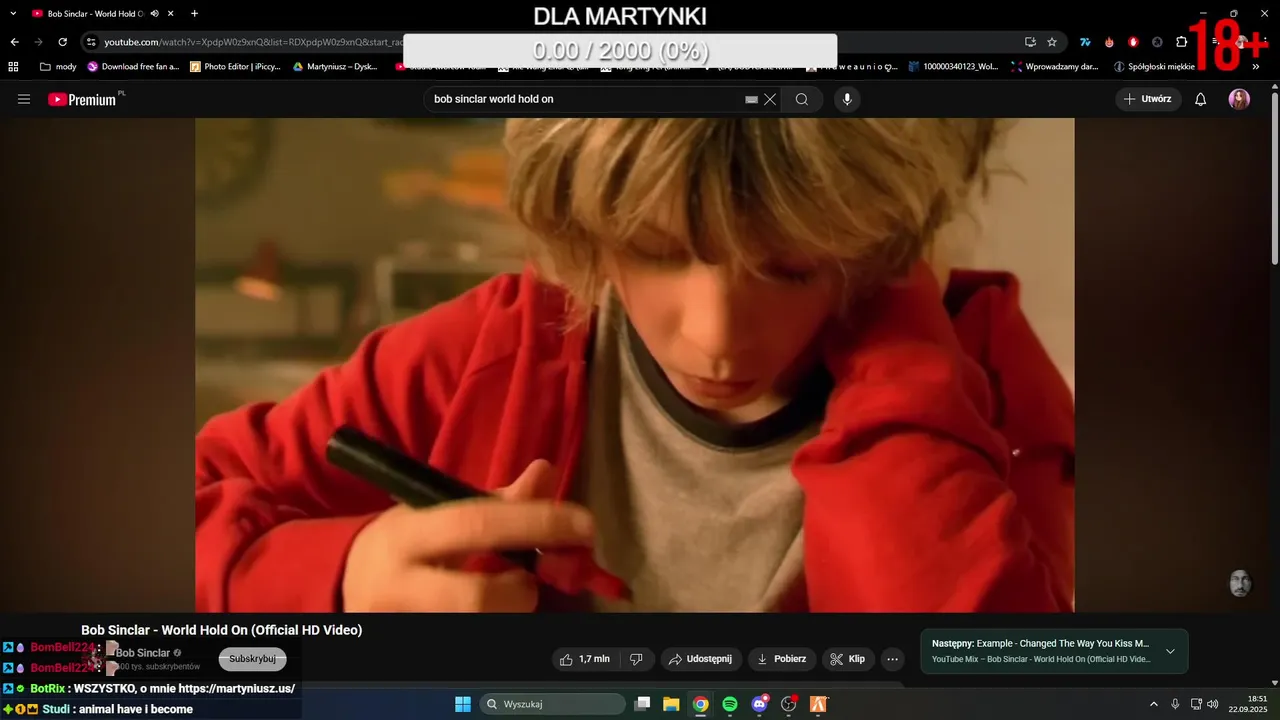Image resolution: width=1280 pixels, height=720 pixels.
Task: Open Task View on the taskbar
Action: 642,704
